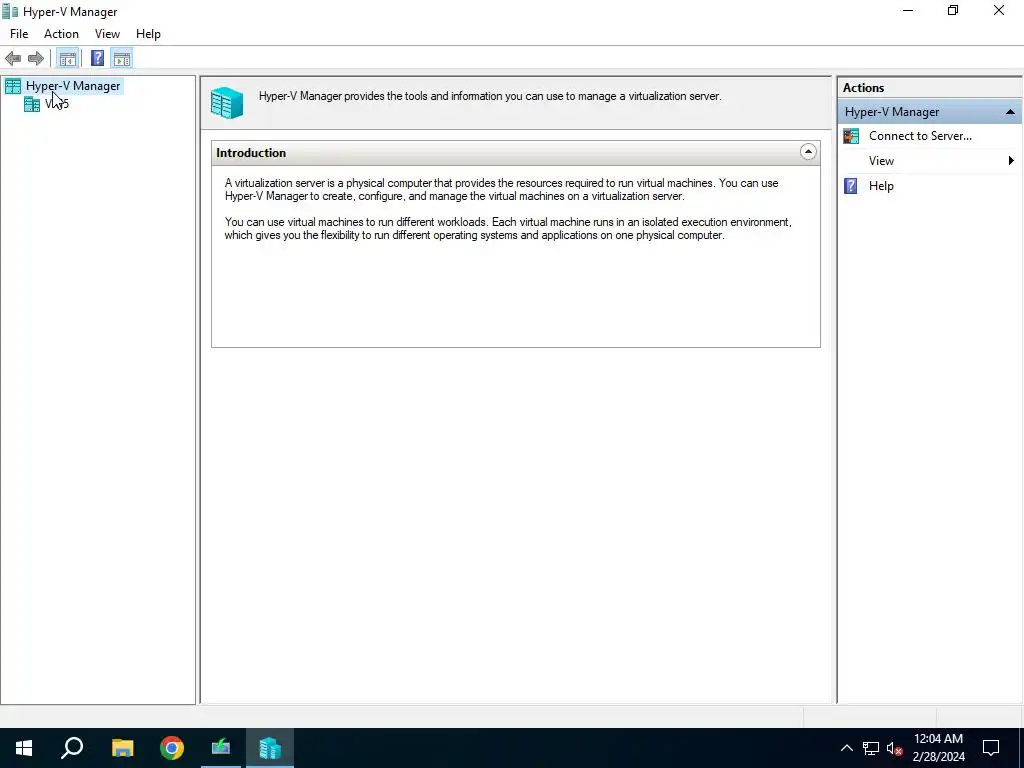
Task: Restore down the Hyper-V Manager window
Action: [953, 10]
